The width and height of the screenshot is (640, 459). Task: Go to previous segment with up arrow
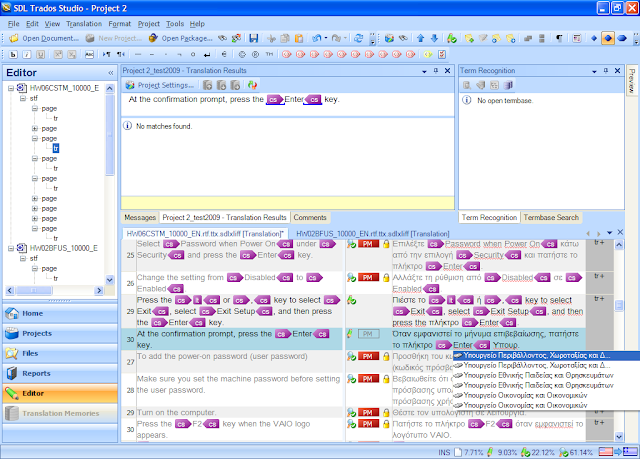pos(420,38)
